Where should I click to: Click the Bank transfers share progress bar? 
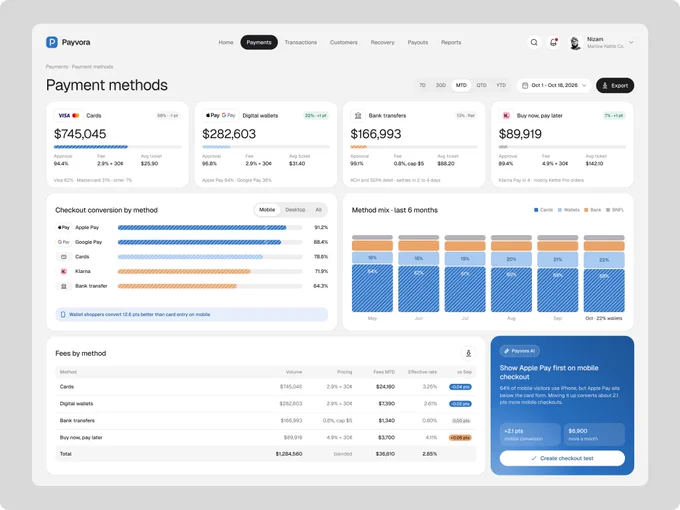(x=414, y=147)
